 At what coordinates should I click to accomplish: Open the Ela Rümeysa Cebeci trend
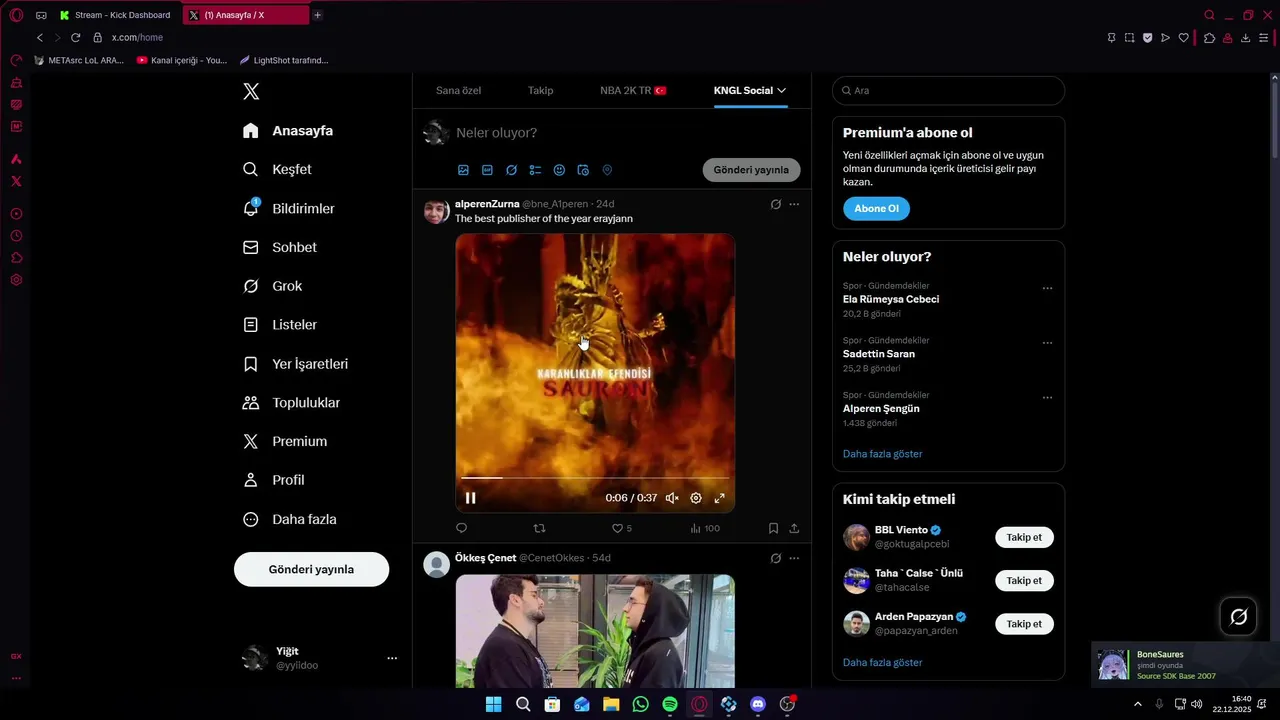pos(891,299)
